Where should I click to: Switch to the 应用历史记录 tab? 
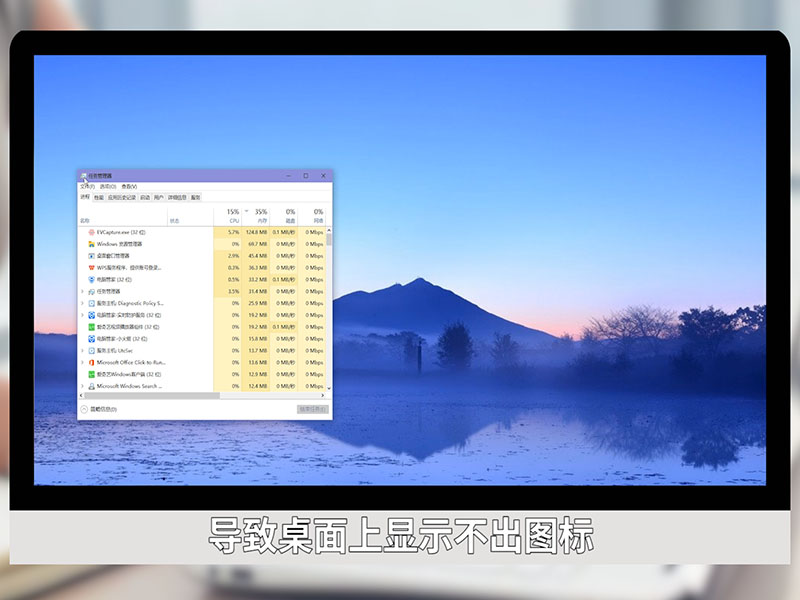(121, 197)
